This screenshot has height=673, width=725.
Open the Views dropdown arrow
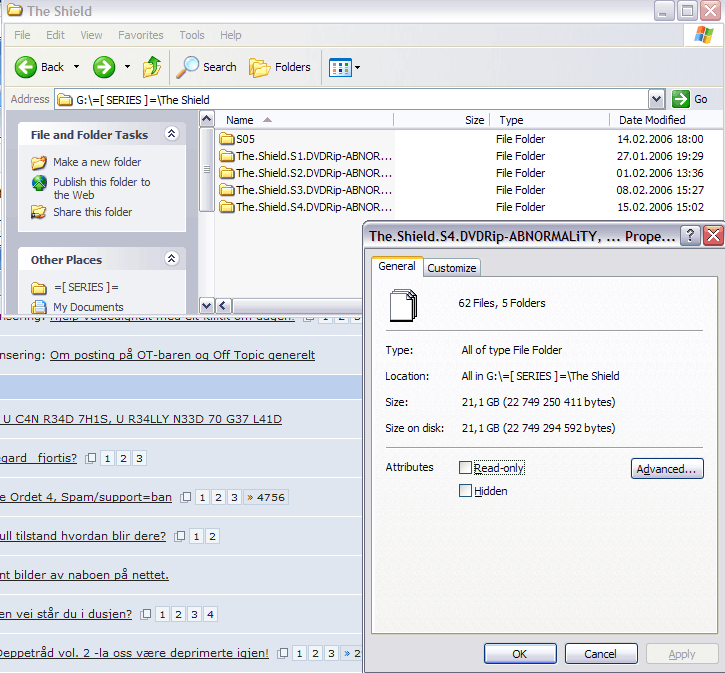point(357,67)
